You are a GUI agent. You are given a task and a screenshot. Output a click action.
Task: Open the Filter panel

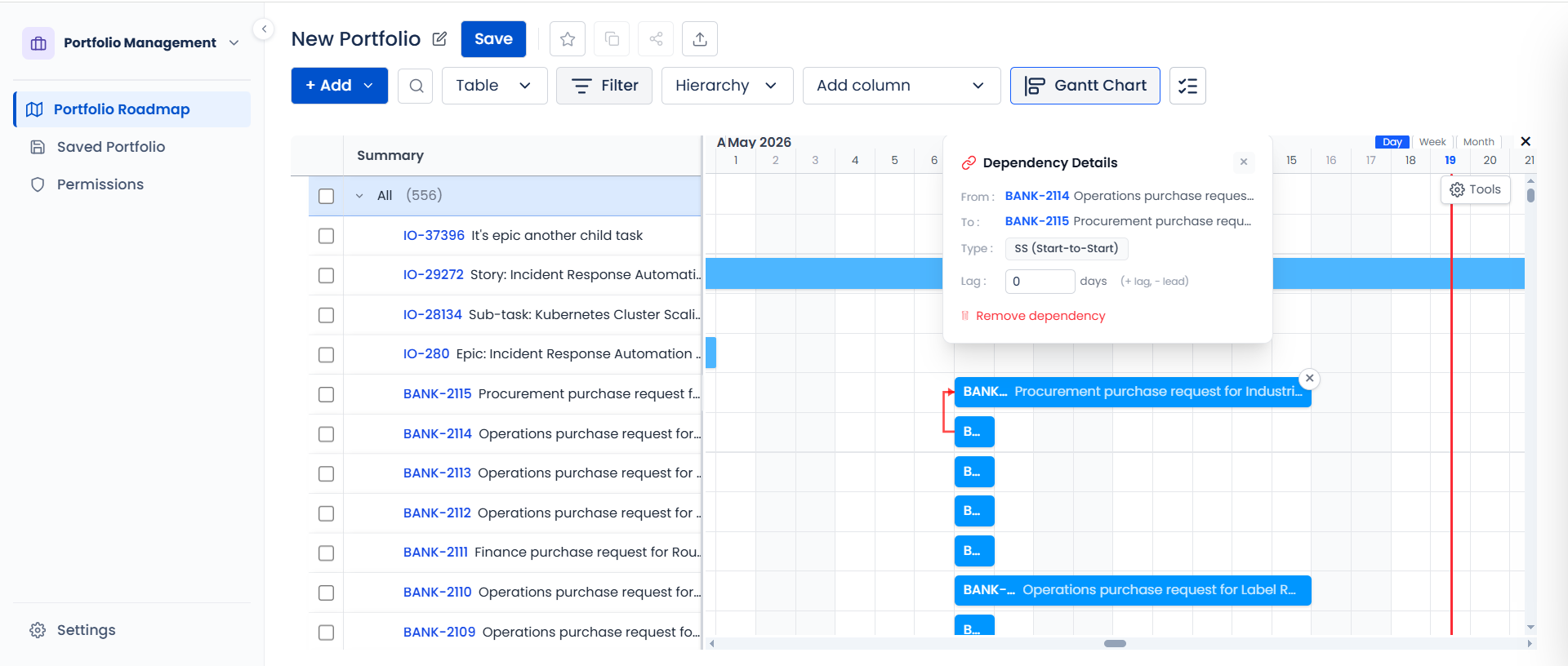click(604, 86)
